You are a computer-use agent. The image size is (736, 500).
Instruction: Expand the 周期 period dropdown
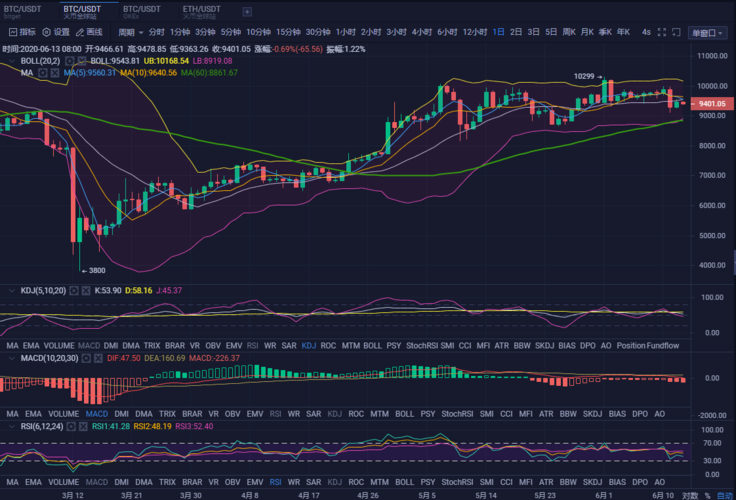[130, 32]
